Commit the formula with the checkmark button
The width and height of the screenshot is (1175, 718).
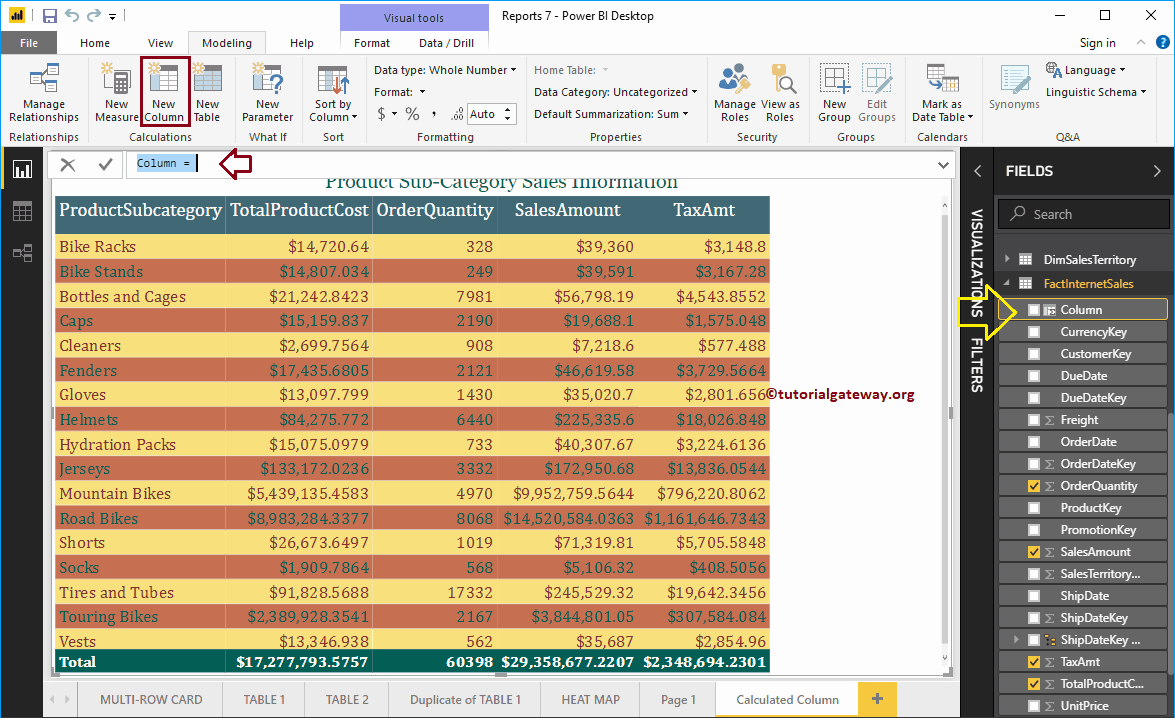pyautogui.click(x=107, y=163)
